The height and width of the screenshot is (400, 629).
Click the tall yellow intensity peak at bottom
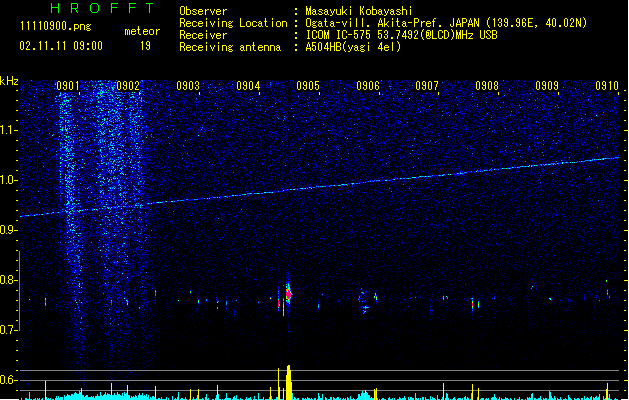[x=288, y=382]
